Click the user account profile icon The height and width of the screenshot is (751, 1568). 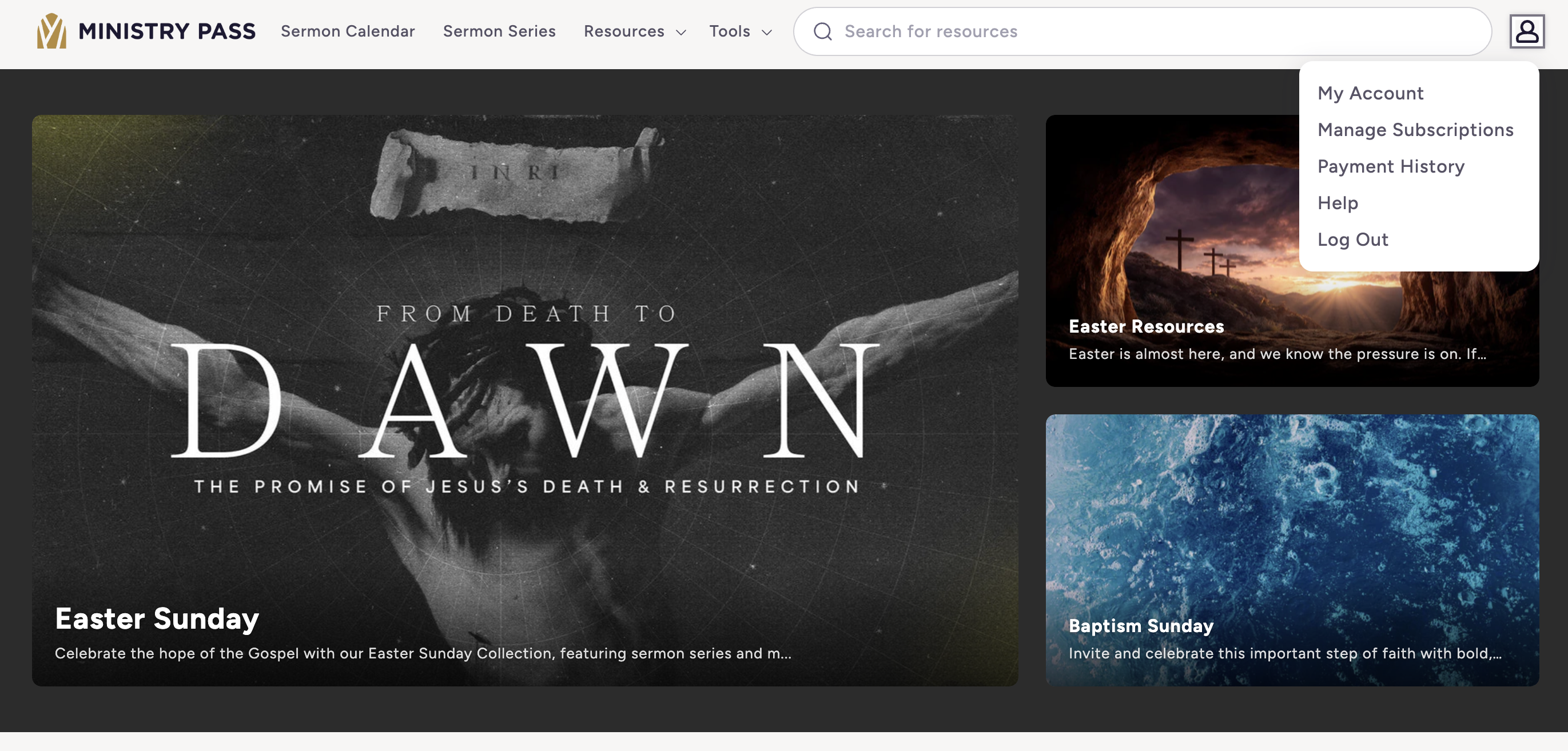tap(1526, 31)
